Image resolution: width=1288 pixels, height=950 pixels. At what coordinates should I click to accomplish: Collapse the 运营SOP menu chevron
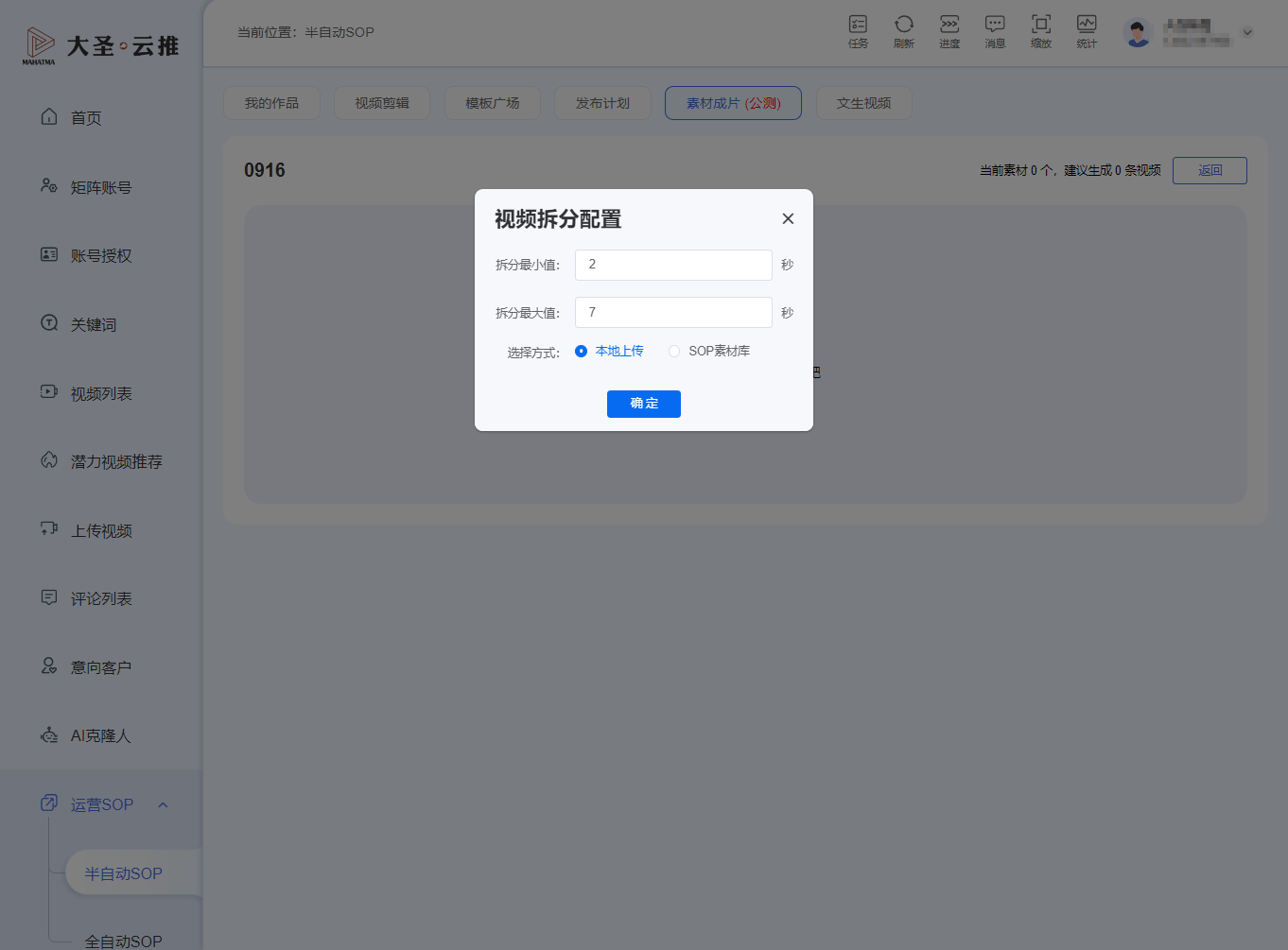163,805
